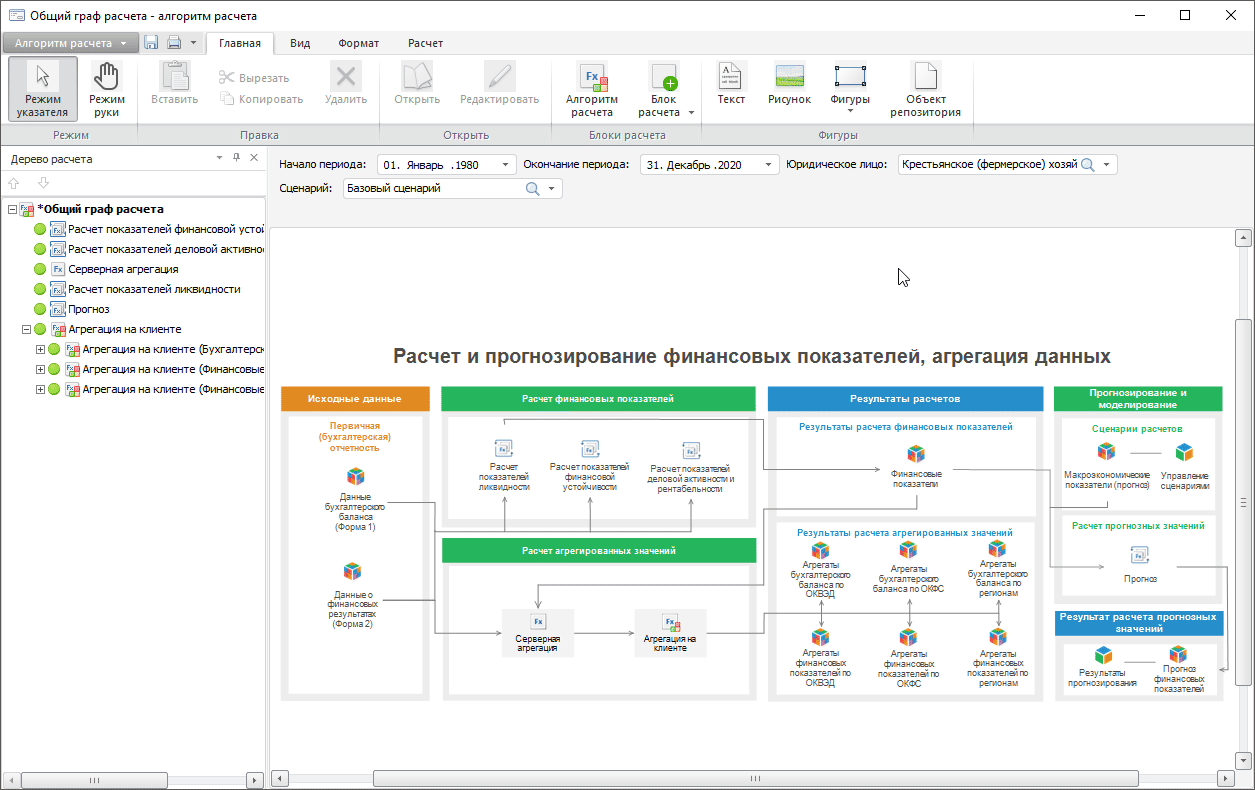Click the search icon in Сценарий field
The image size is (1255, 790).
coord(532,188)
